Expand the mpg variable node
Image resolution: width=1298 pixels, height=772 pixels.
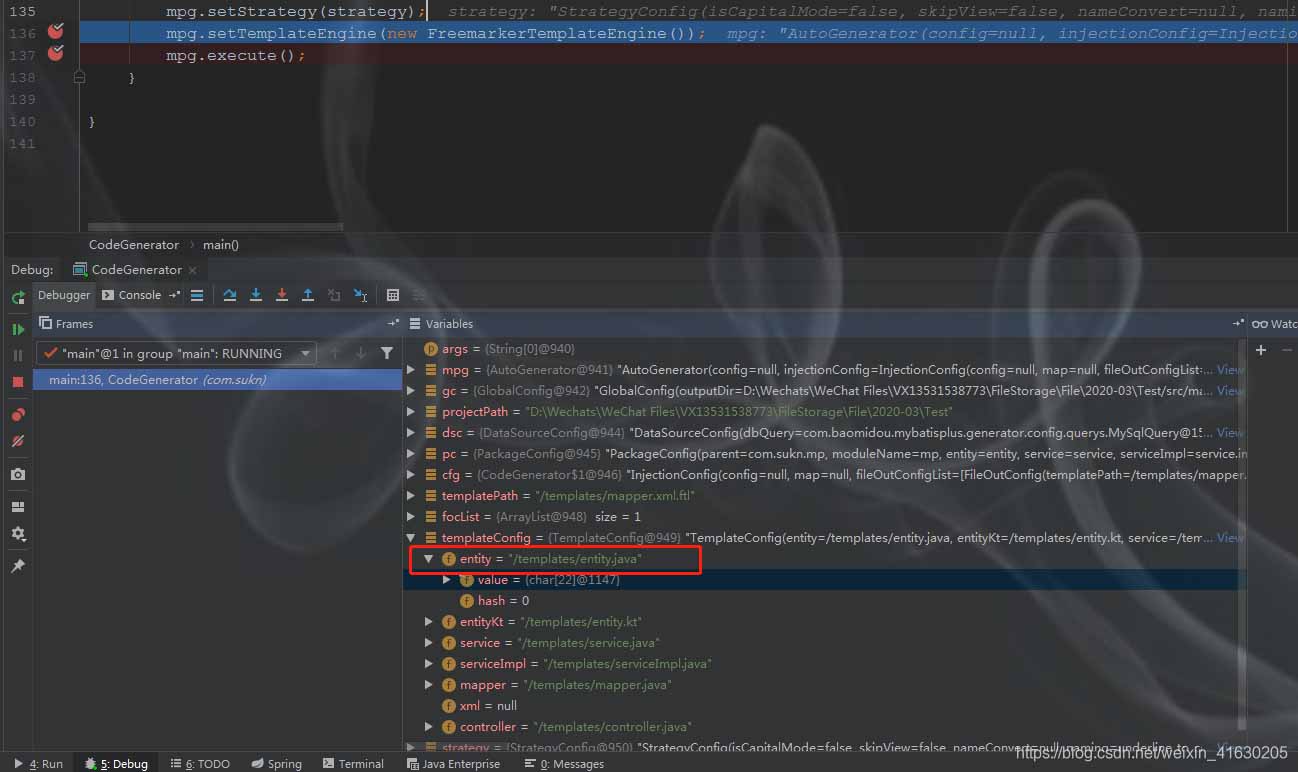[411, 370]
